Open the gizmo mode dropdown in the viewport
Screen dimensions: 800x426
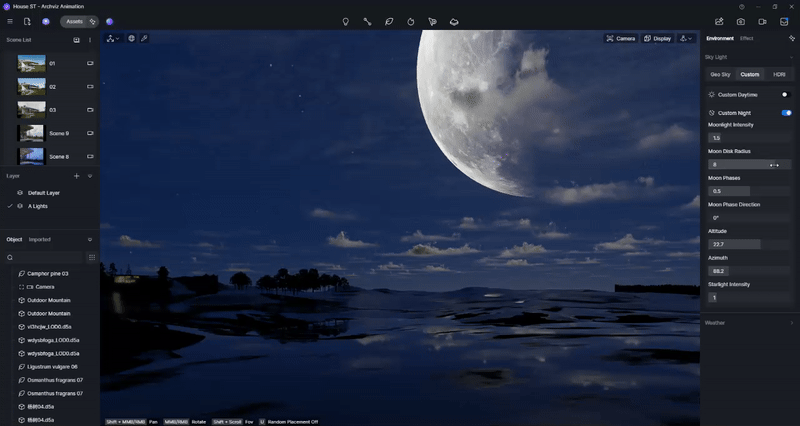click(113, 38)
